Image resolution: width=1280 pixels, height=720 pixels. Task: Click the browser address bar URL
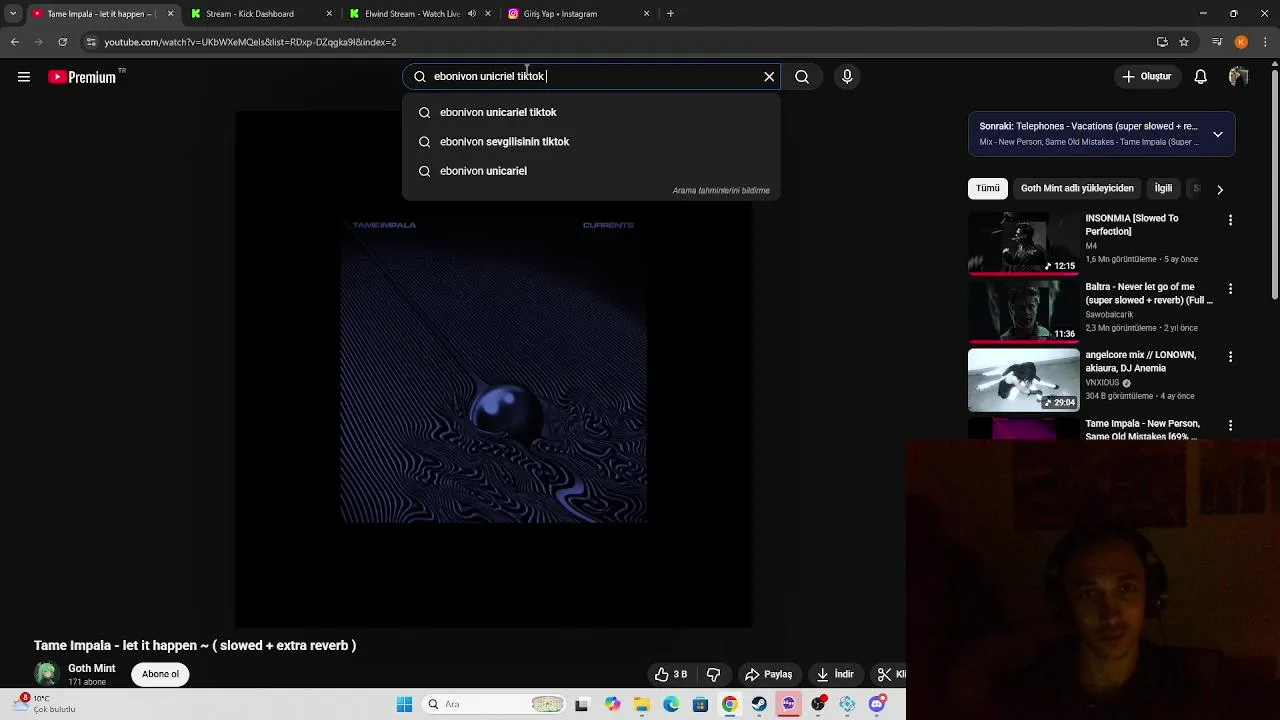click(250, 42)
